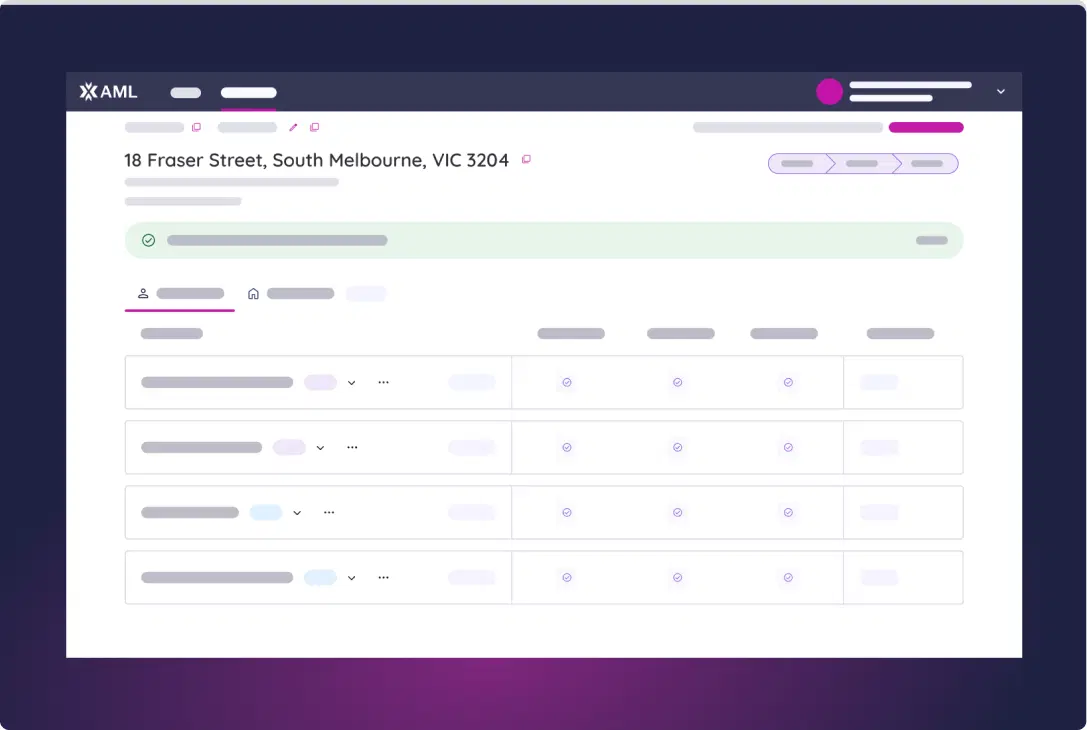Open the three-dot menu in the first row
The height and width of the screenshot is (730, 1087).
click(383, 383)
